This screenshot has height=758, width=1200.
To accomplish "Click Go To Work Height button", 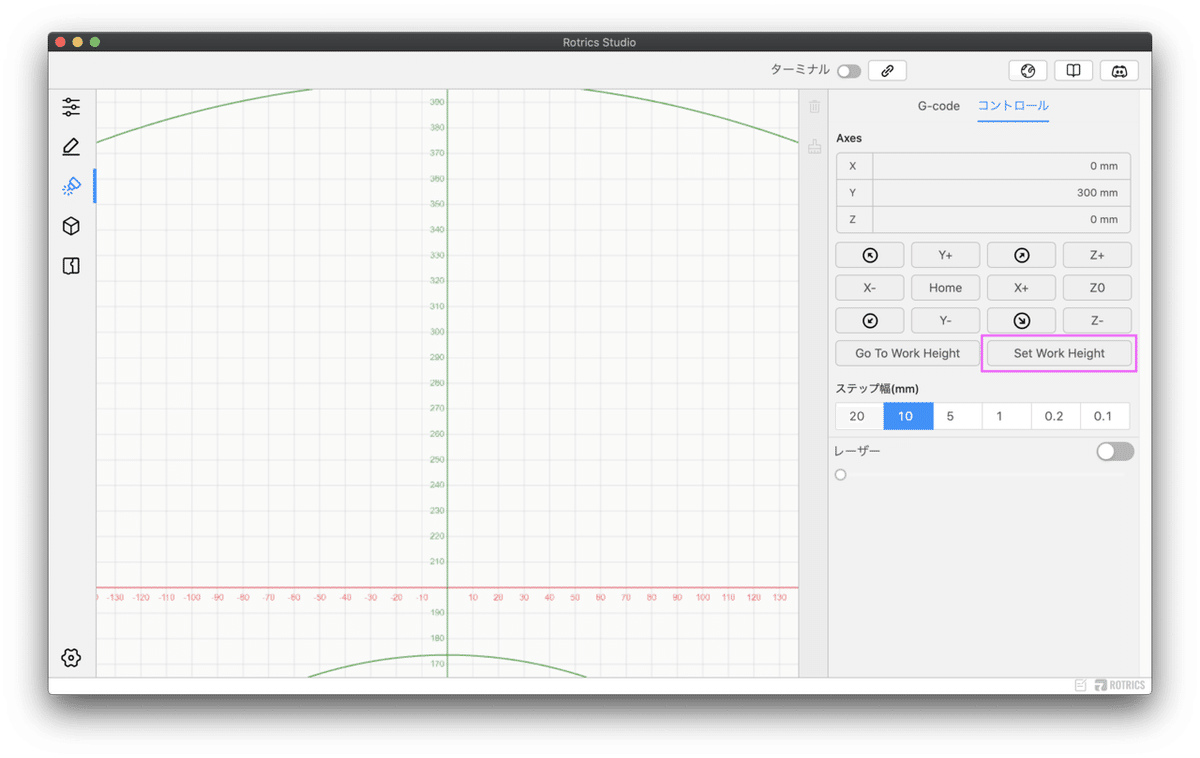I will [x=908, y=353].
